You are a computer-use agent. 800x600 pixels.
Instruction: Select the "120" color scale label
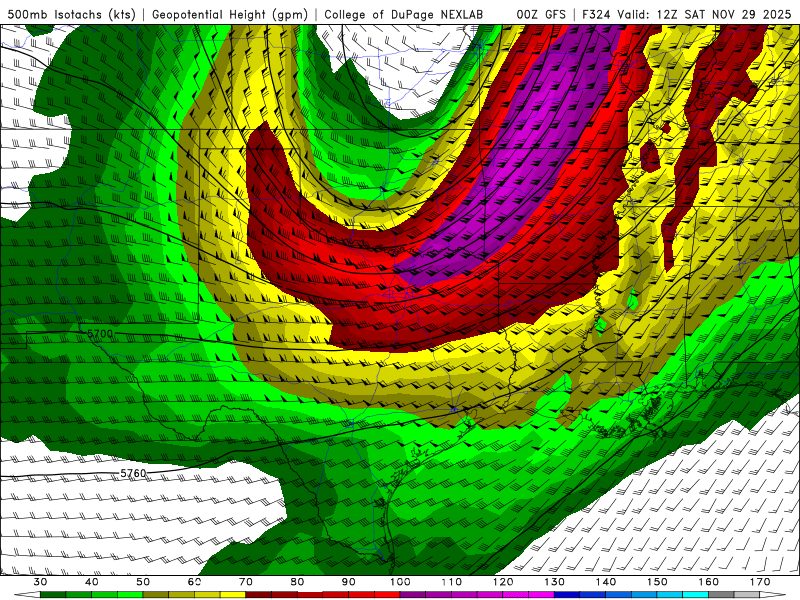click(504, 582)
